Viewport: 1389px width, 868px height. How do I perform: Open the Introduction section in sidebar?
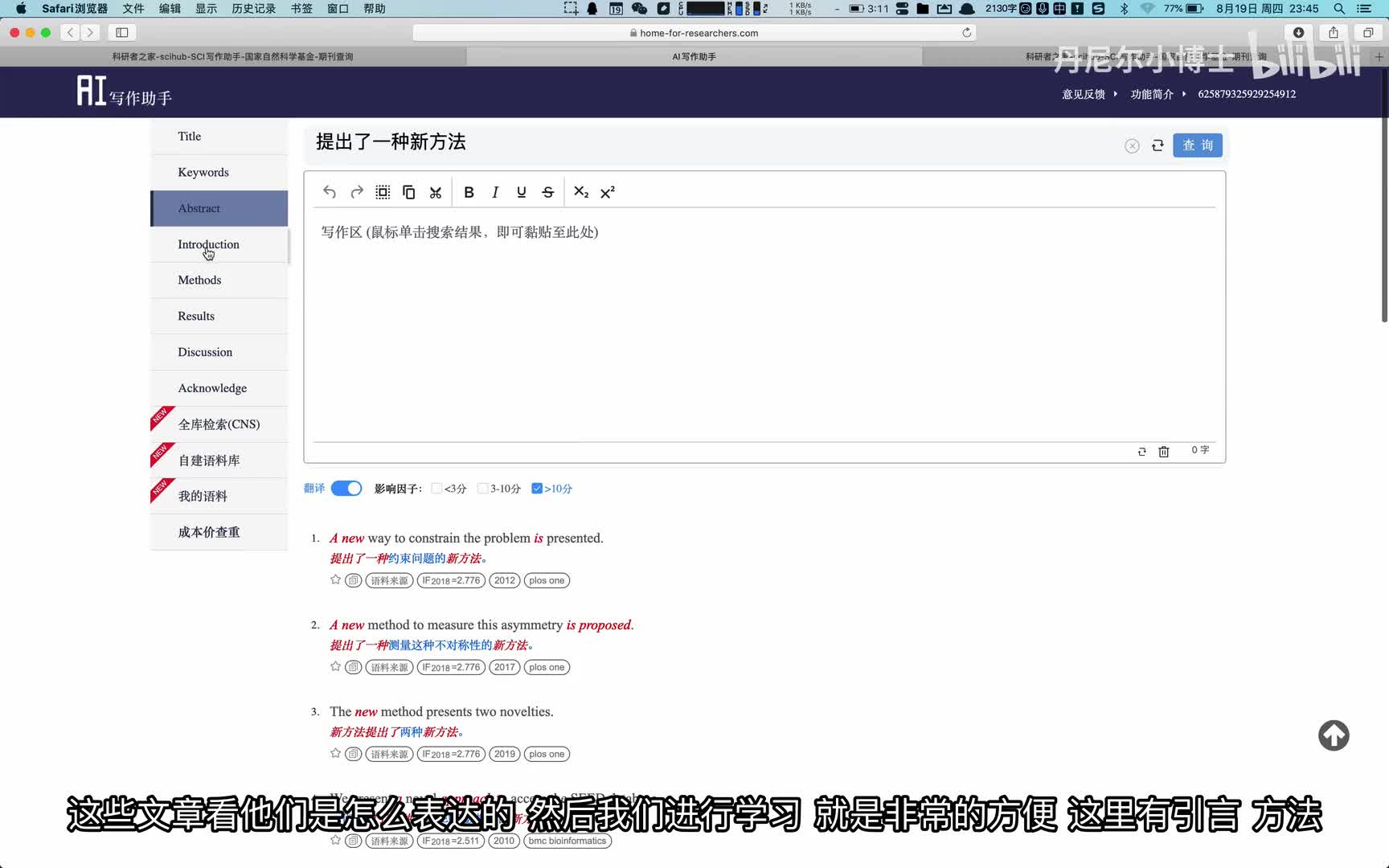[x=209, y=244]
